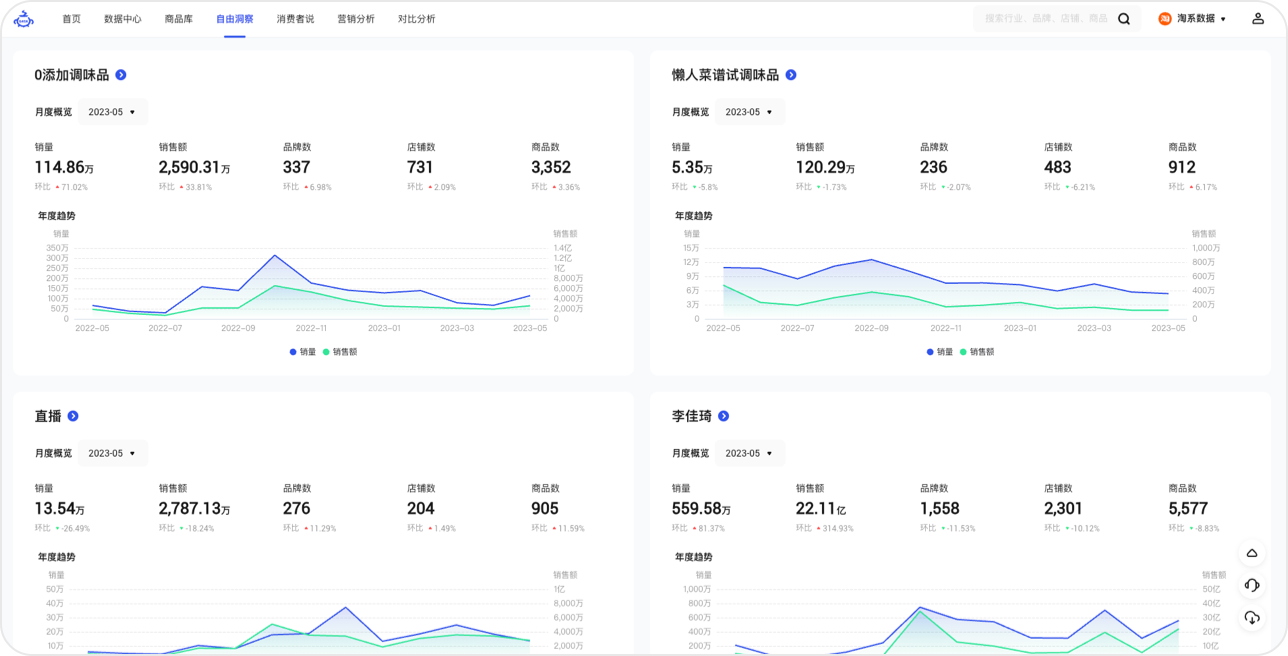Open the month dropdown in 0添加调味品 card
The image size is (1288, 656).
click(x=113, y=112)
